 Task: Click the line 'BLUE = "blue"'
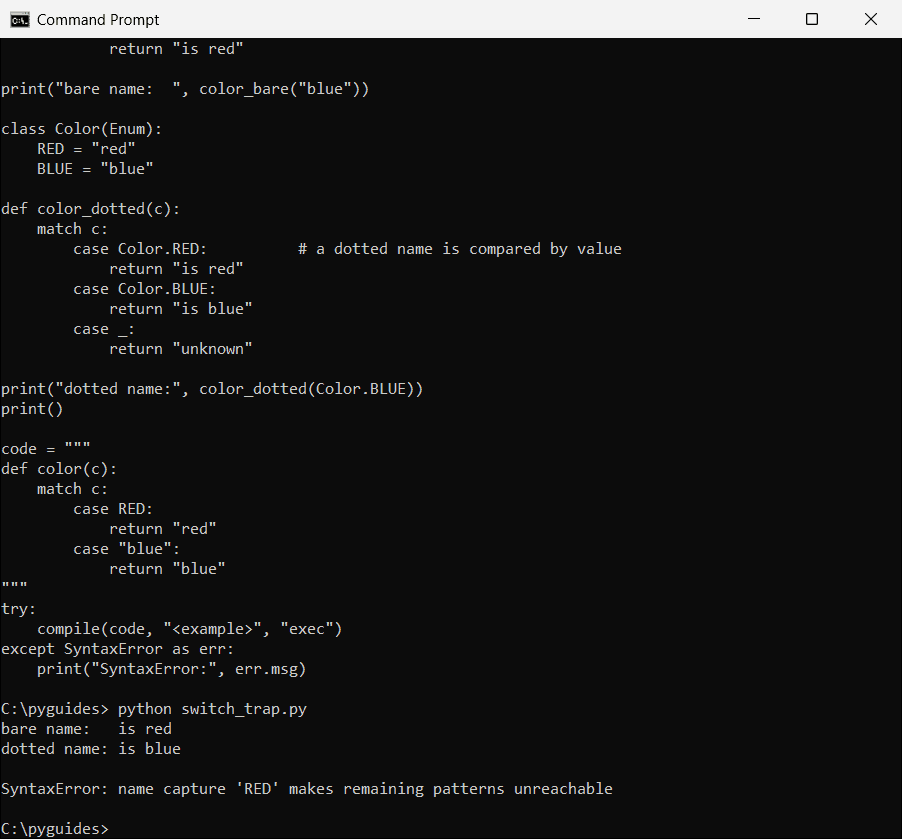pyautogui.click(x=95, y=169)
